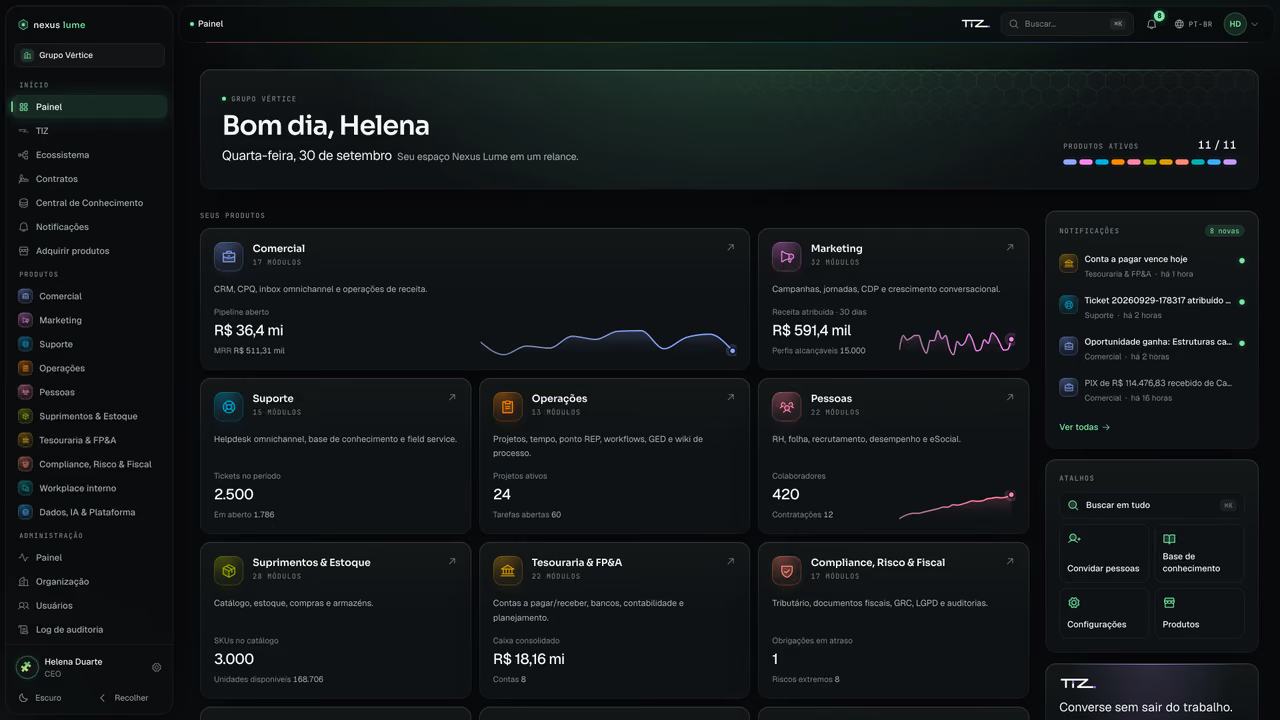Open the Comercial card's arrow icon

point(731,248)
